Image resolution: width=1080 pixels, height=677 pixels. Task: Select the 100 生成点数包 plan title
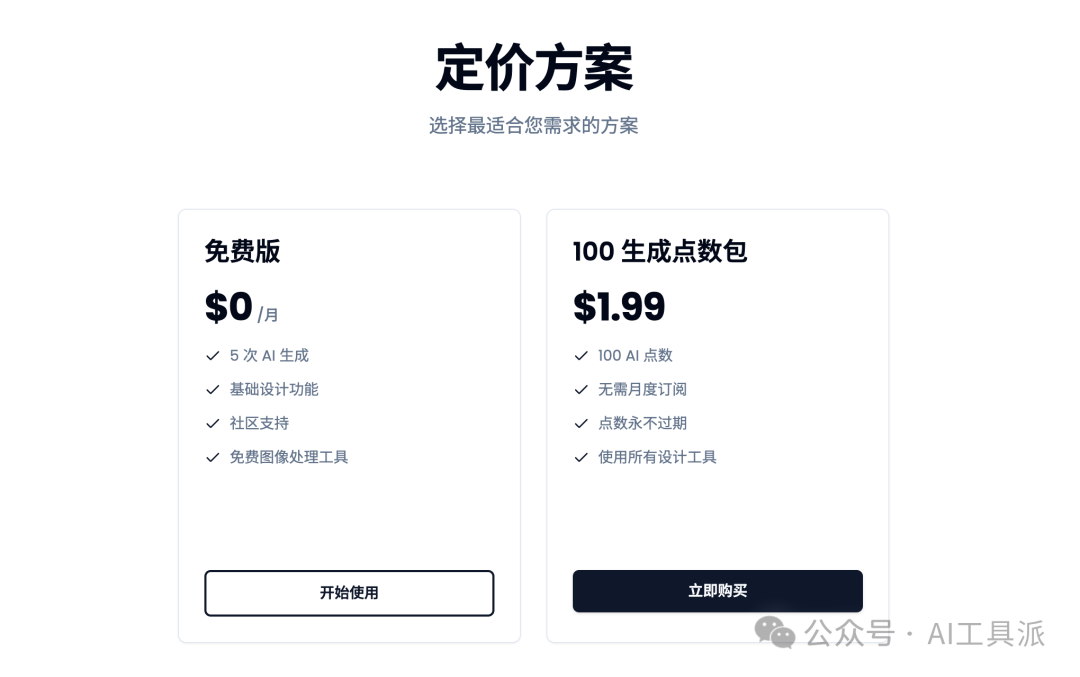pos(660,251)
